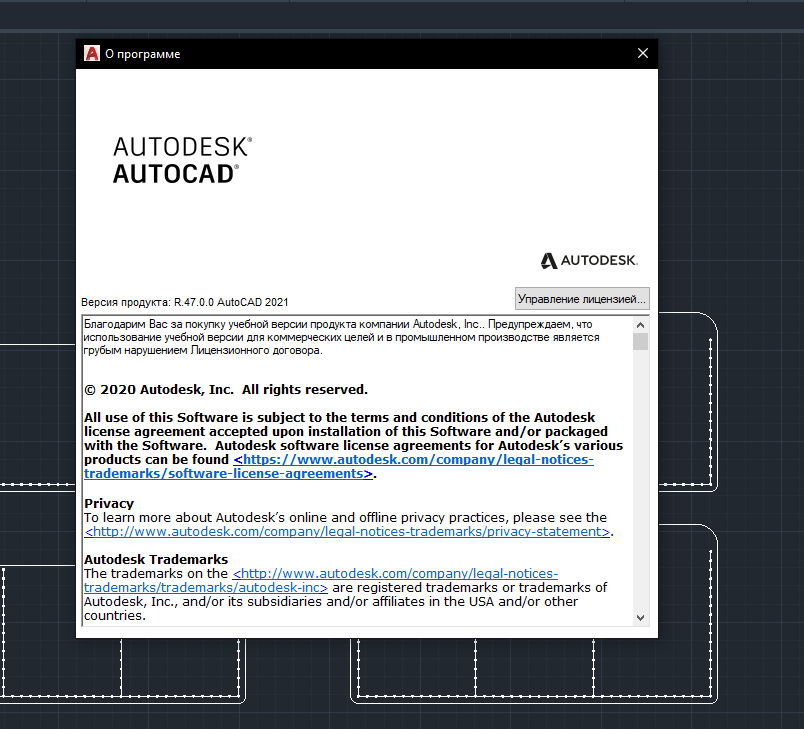Image resolution: width=804 pixels, height=729 pixels.
Task: Click the 'Версия продукта: R.47.0.0 AutoCAD 2021' text
Action: click(185, 302)
